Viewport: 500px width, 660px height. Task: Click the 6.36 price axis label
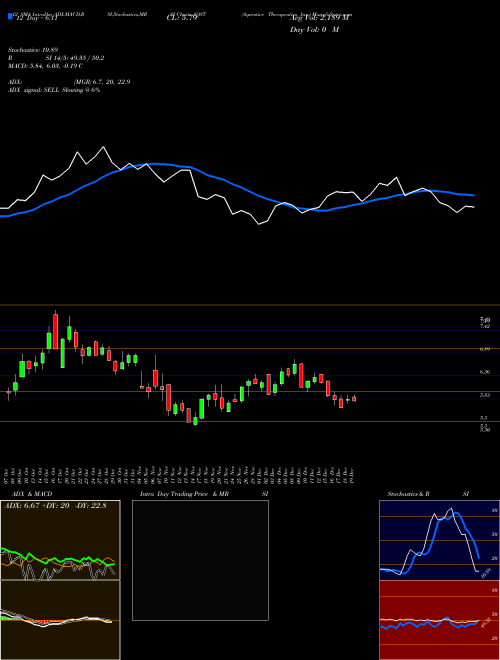click(485, 372)
